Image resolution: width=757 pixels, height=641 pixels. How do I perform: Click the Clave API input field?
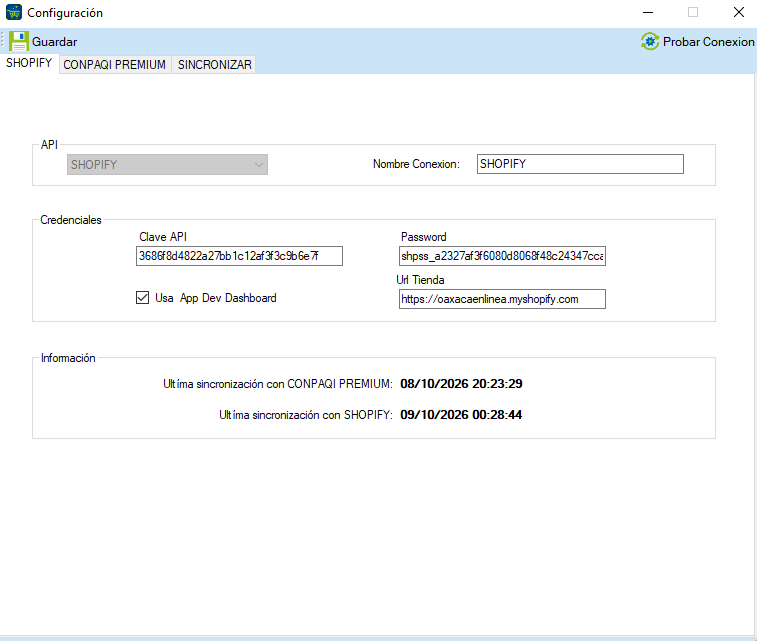pos(239,256)
